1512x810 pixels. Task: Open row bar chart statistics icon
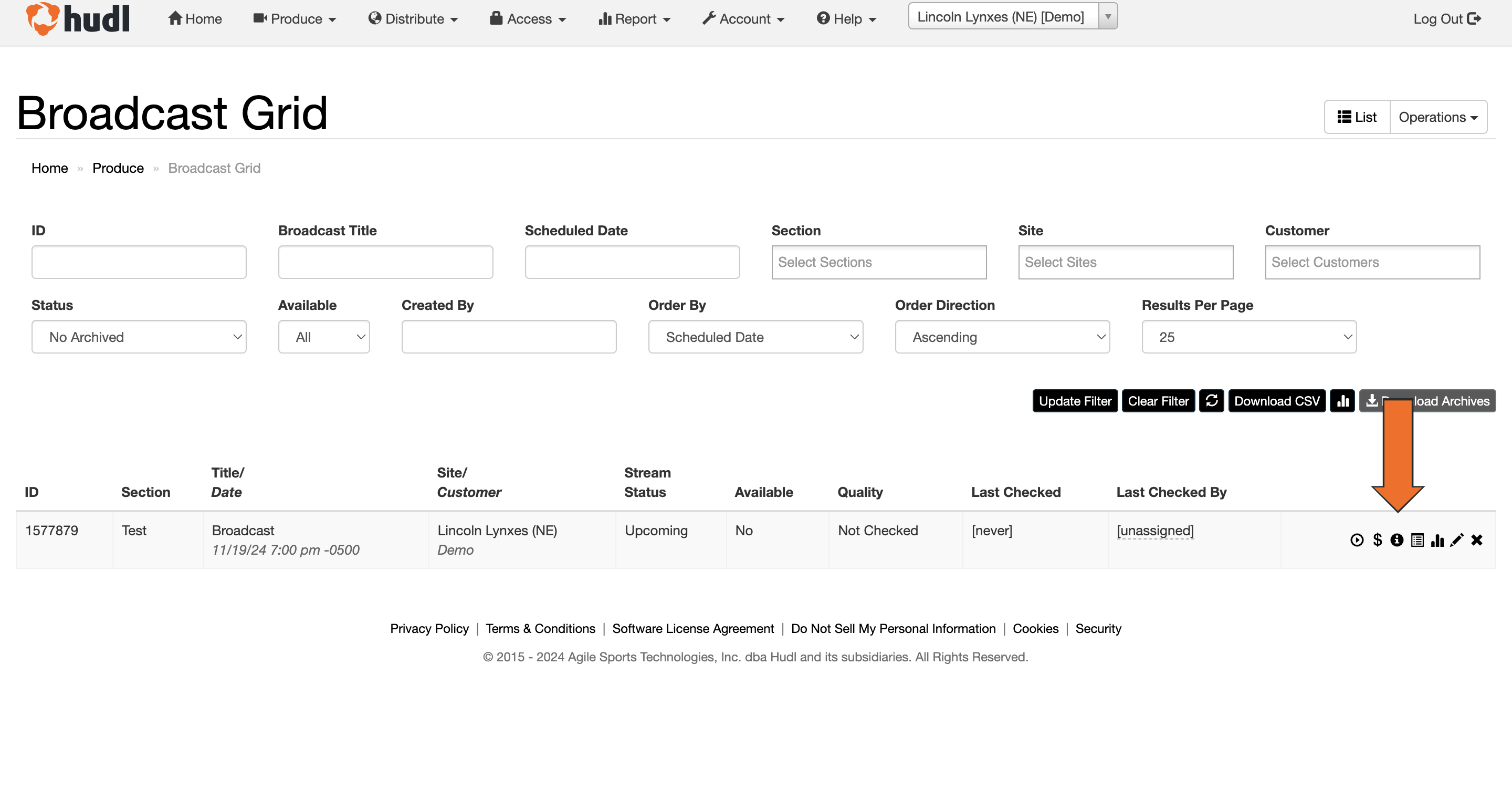(1437, 540)
